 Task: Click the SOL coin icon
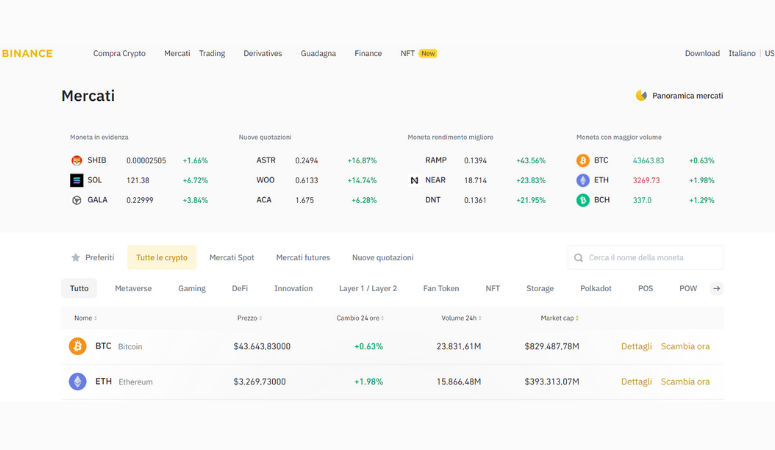(x=76, y=180)
